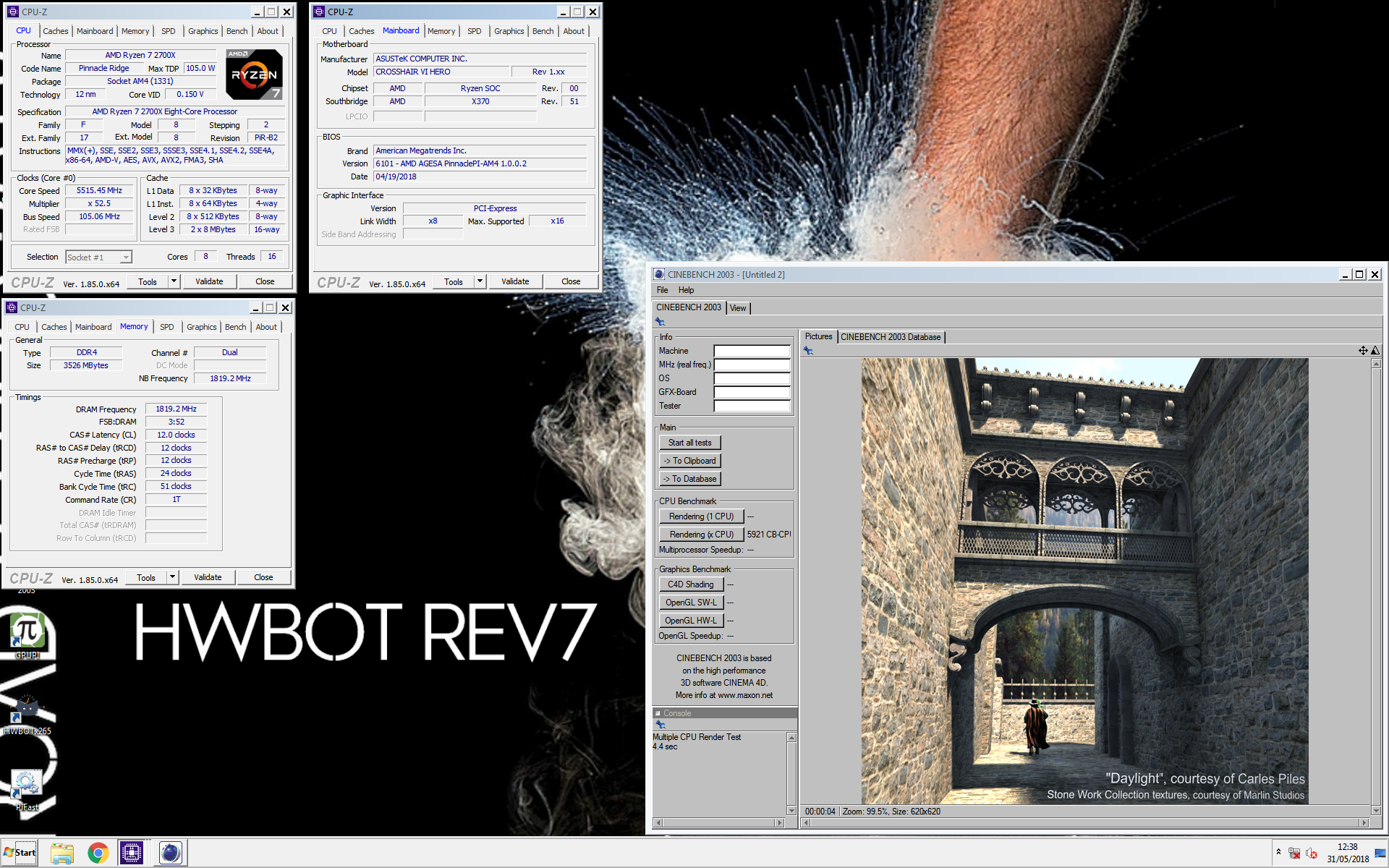
Task: Launch Google Chrome from the taskbar
Action: pyautogui.click(x=98, y=854)
